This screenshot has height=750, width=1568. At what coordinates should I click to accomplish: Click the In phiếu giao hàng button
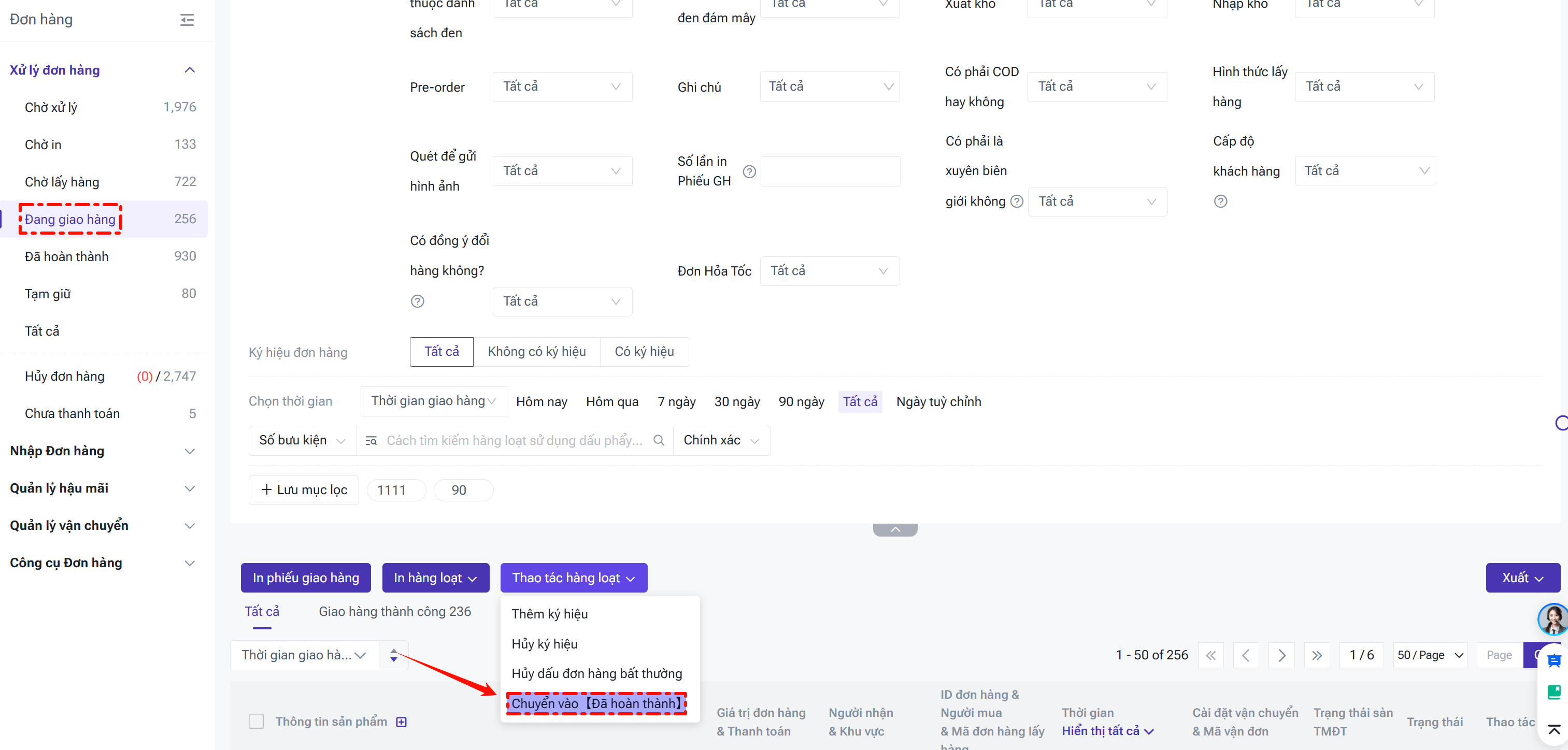point(306,577)
